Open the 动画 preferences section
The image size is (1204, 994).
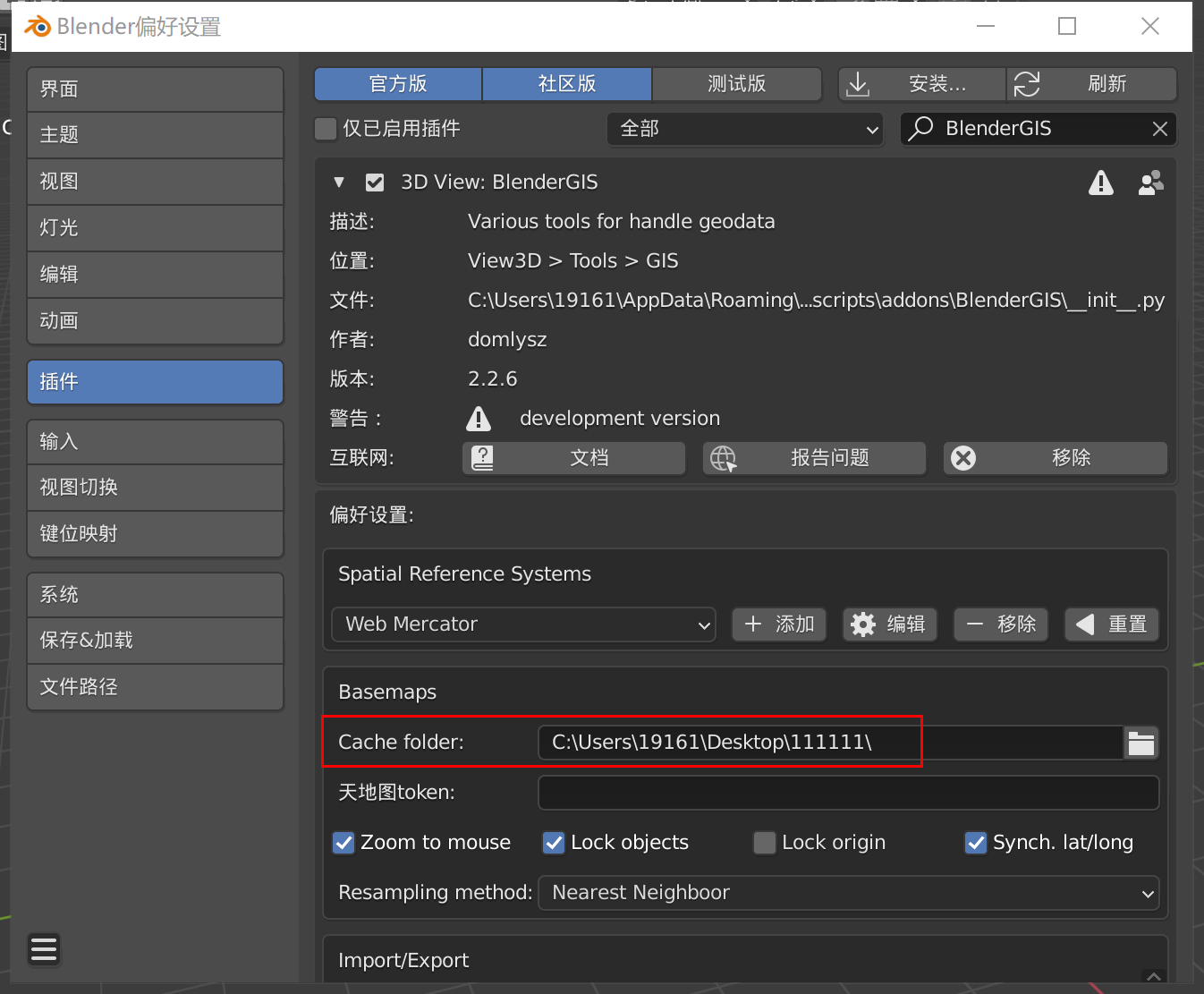click(156, 321)
